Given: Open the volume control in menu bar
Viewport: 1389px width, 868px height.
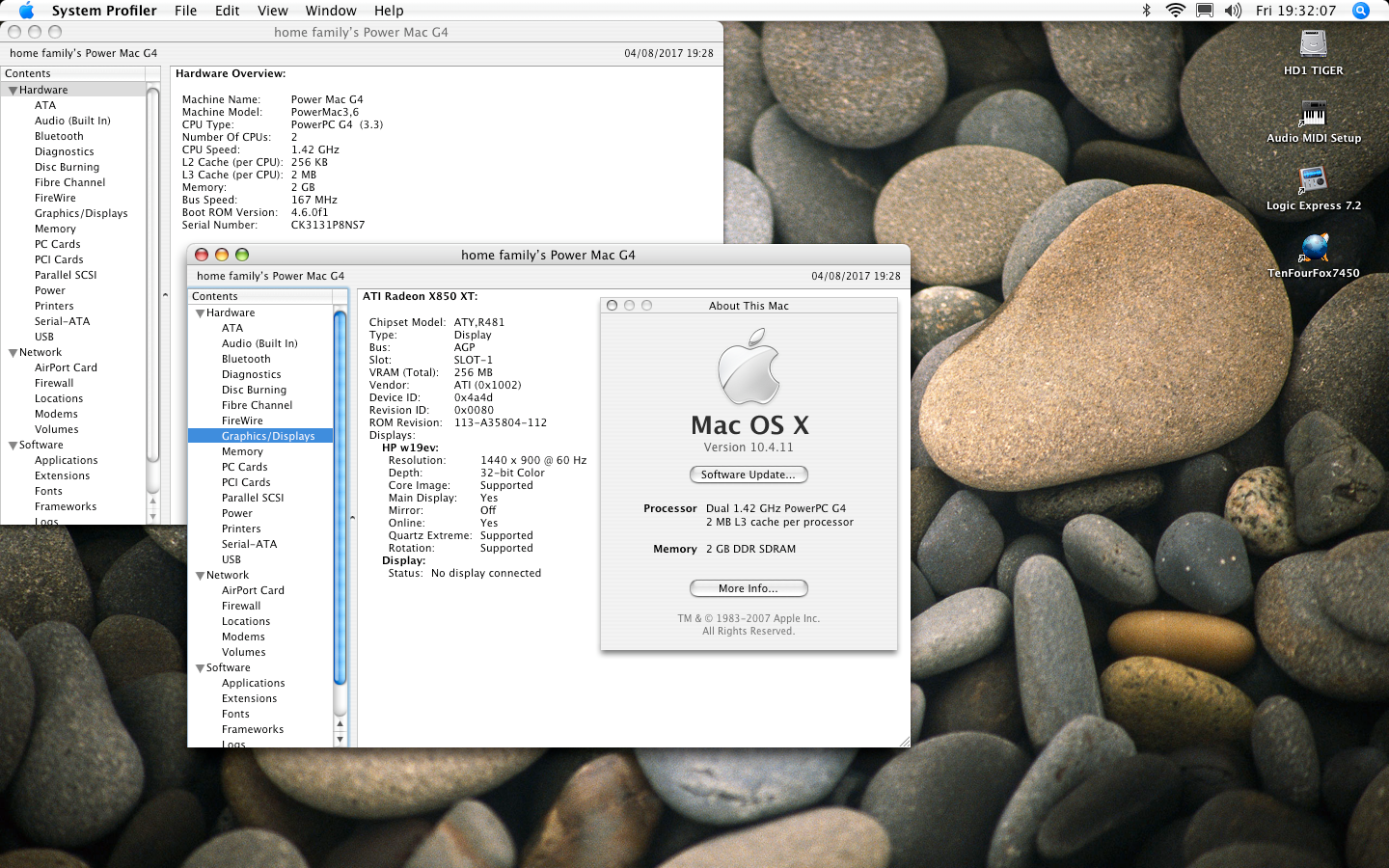Looking at the screenshot, I should (x=1233, y=11).
